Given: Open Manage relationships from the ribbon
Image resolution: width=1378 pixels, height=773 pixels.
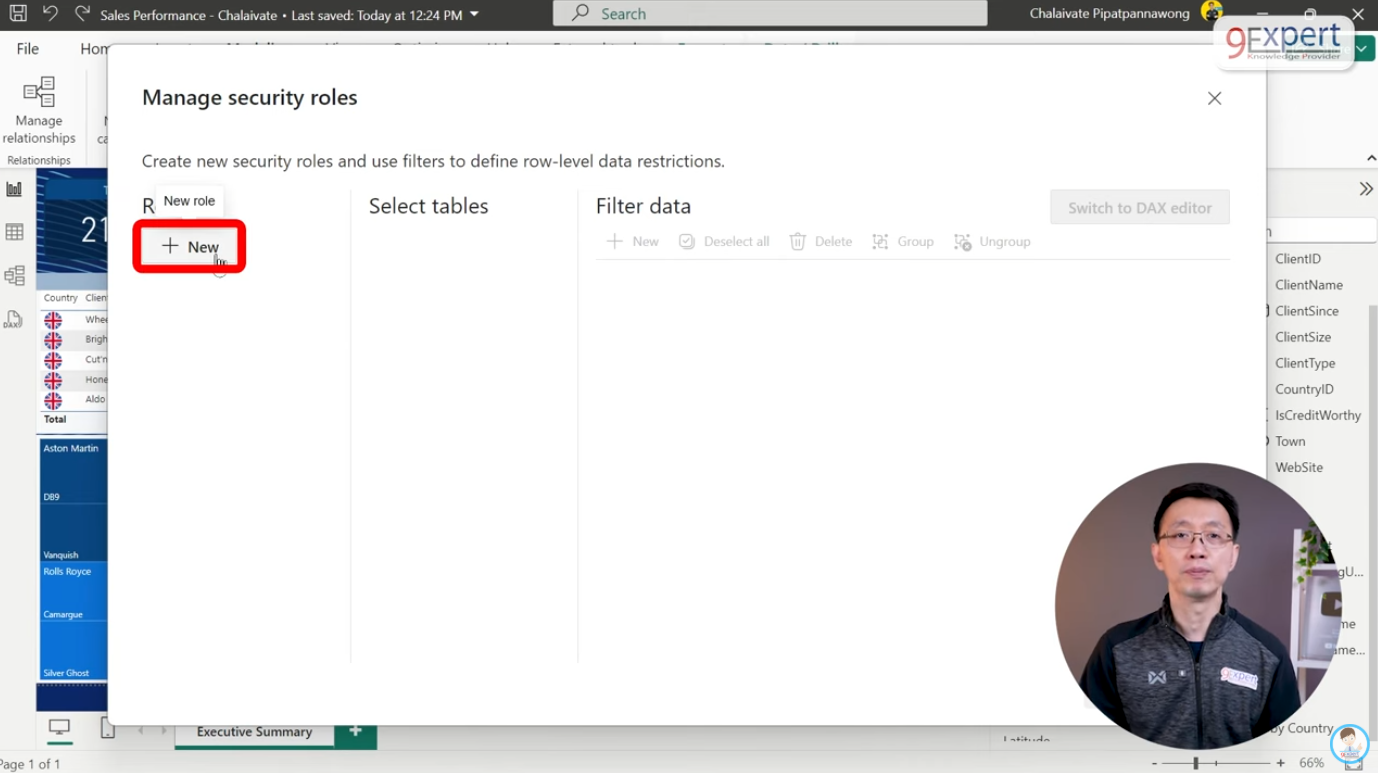Looking at the screenshot, I should pos(39,111).
